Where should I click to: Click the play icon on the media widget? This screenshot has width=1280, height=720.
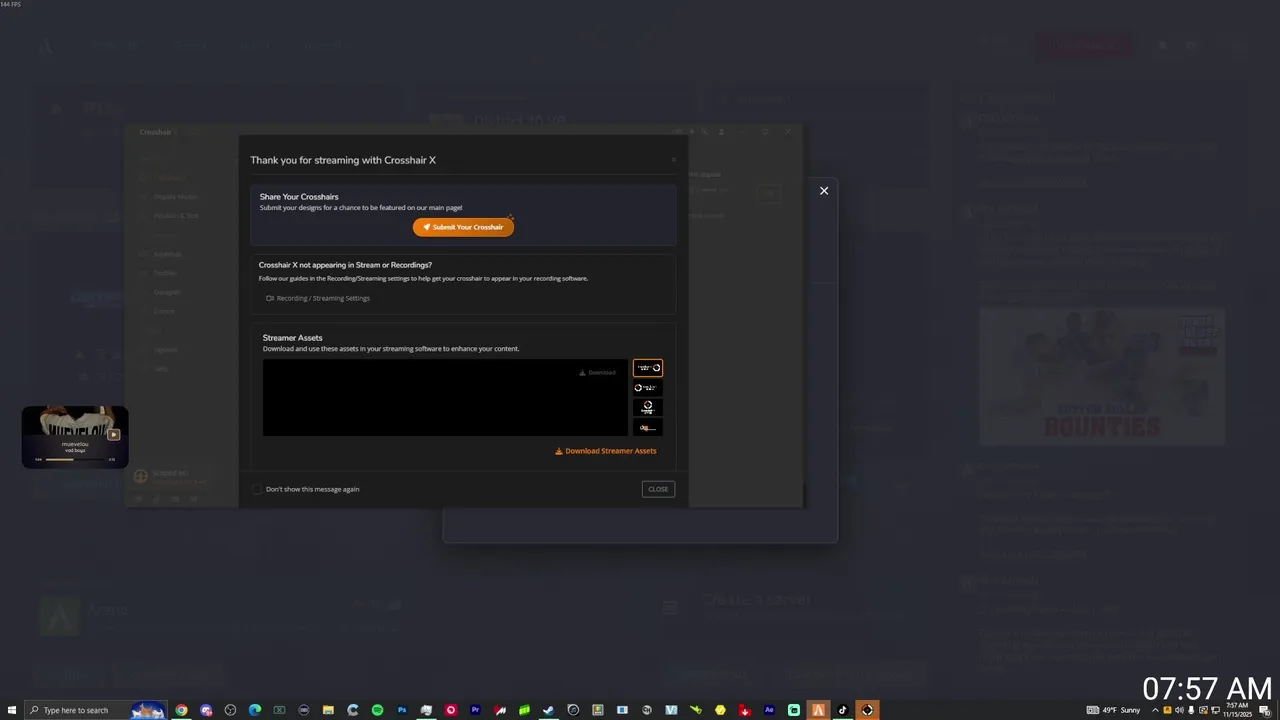pos(114,434)
